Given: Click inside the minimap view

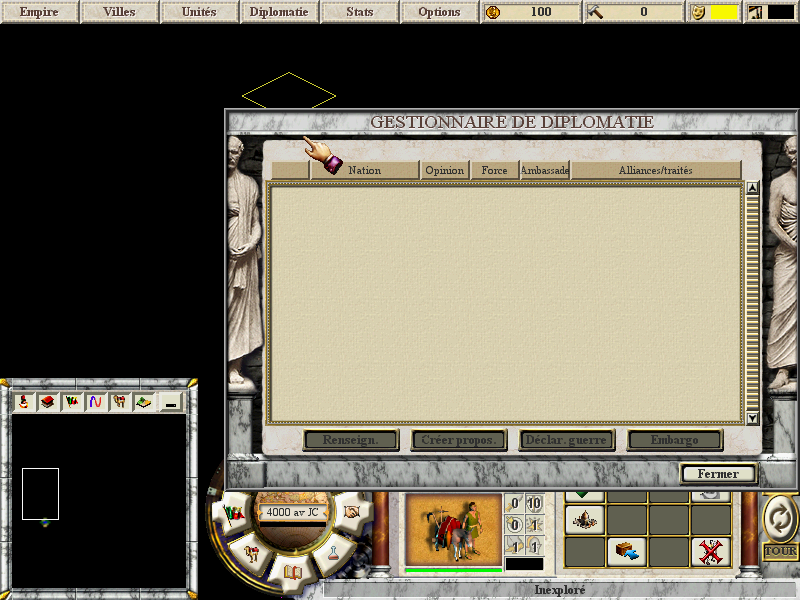Looking at the screenshot, I should pos(99,501).
